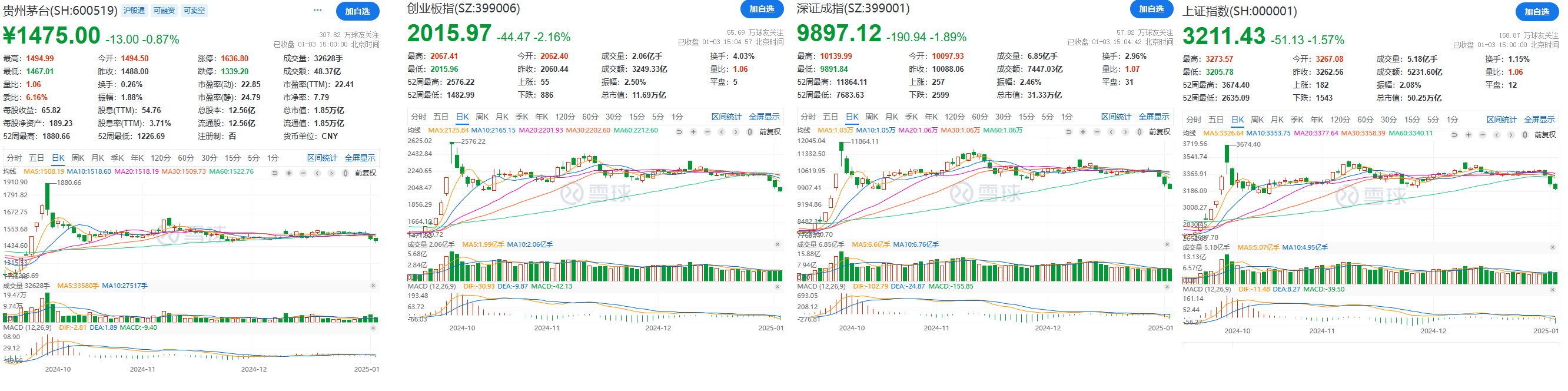Zoom in on the 贵州茅台 K-line chart
Screen dimensions: 1568x391
pyautogui.click(x=288, y=173)
